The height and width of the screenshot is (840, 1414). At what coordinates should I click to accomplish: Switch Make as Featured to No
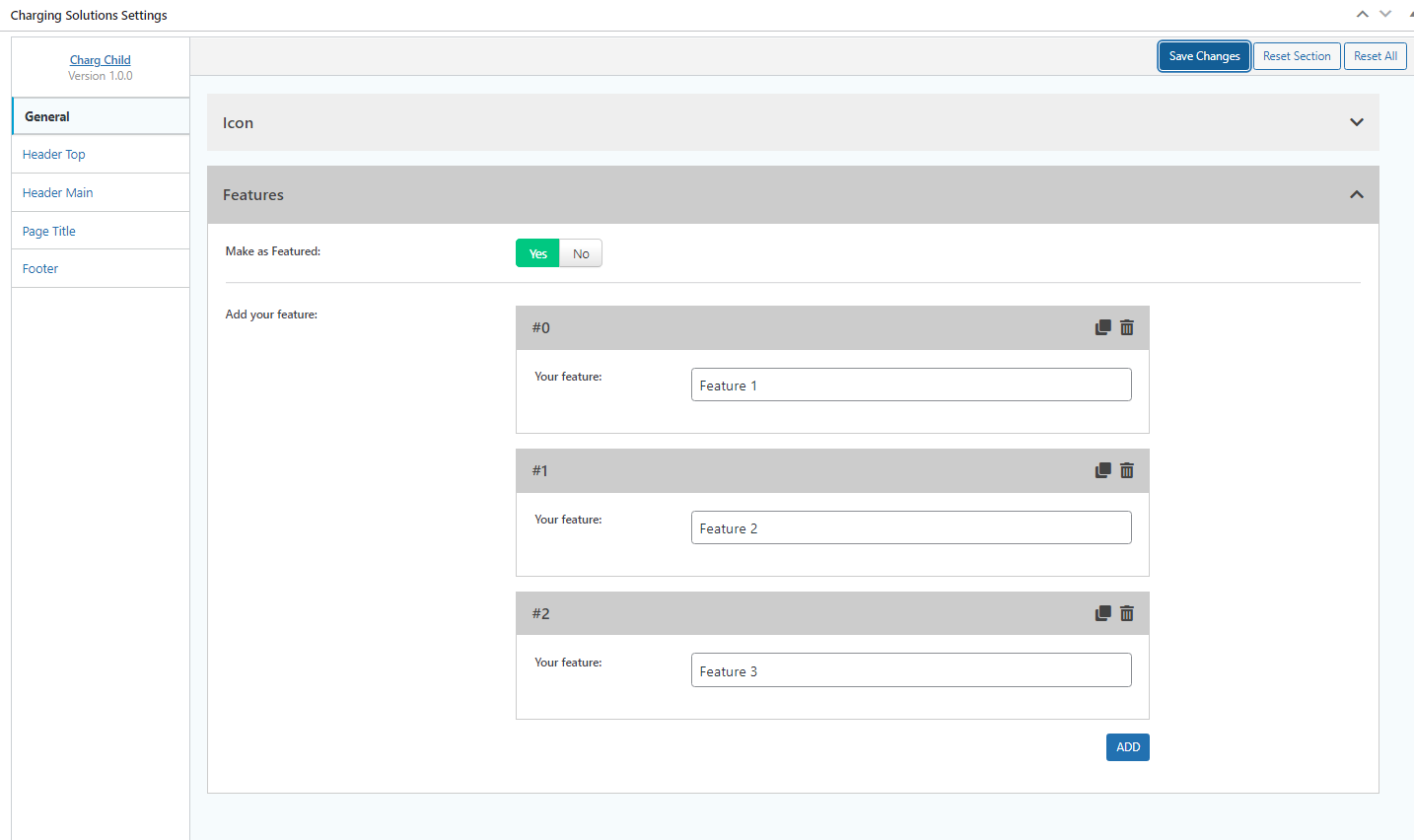tap(581, 253)
